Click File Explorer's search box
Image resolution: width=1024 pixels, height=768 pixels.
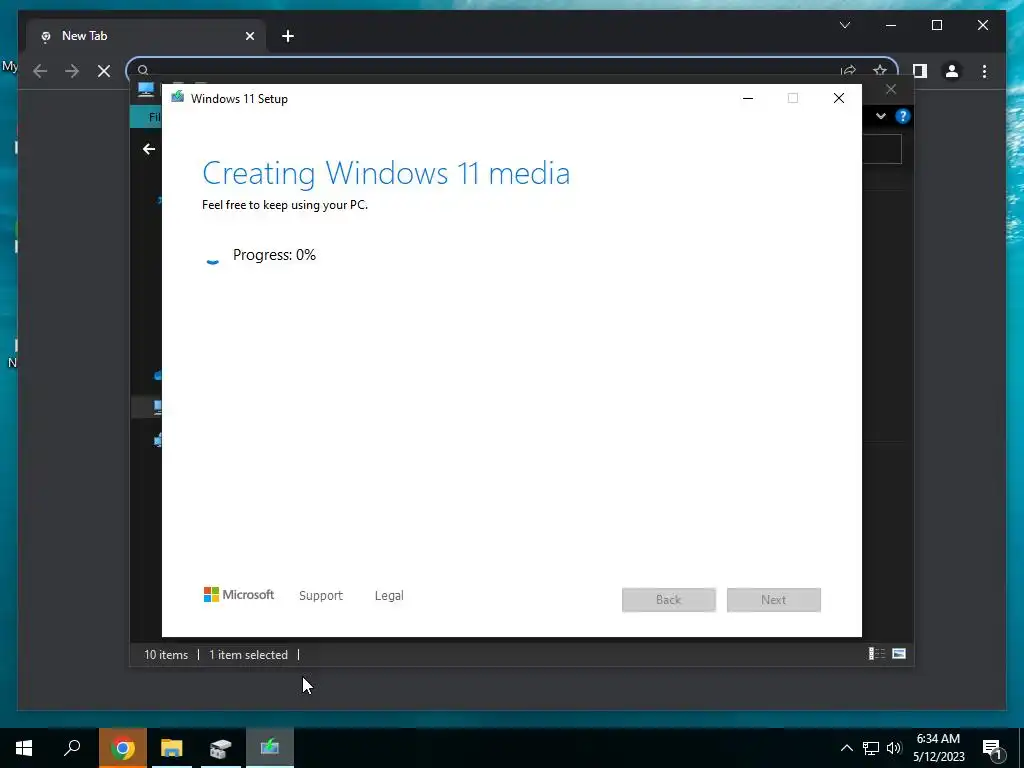(882, 150)
